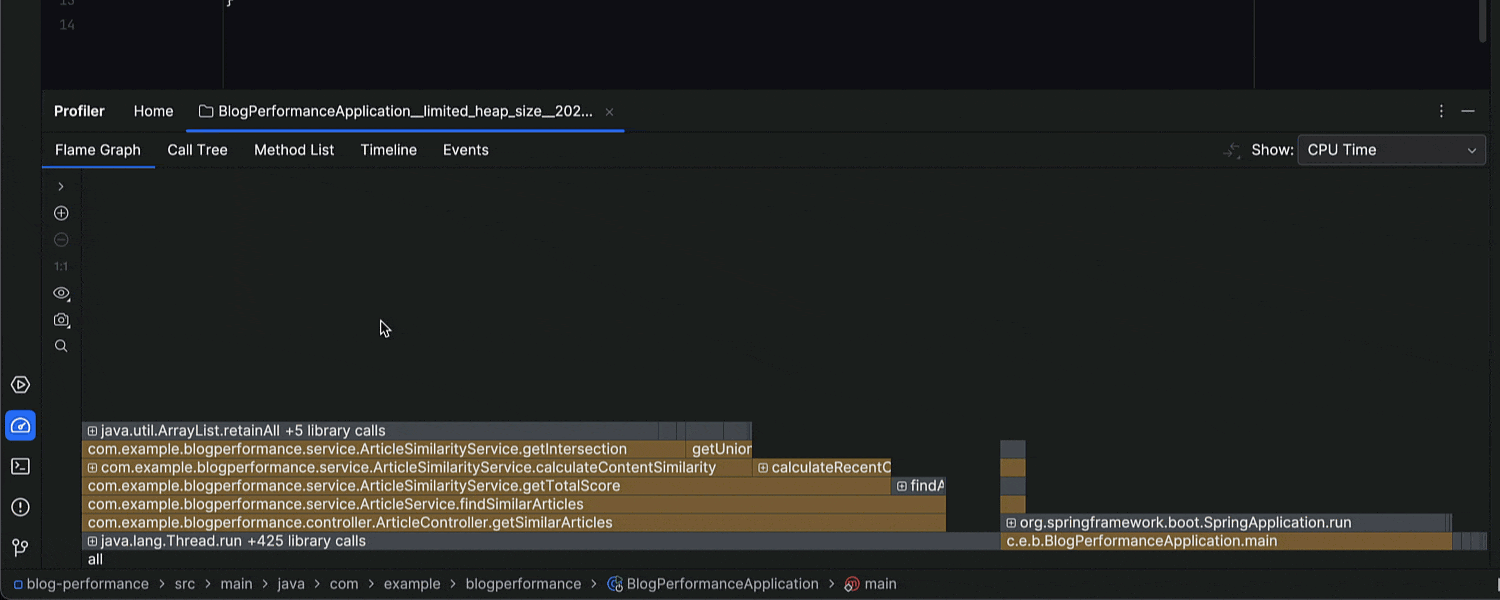
Task: Expand the flame graph sidebar chevron
Action: point(61,186)
